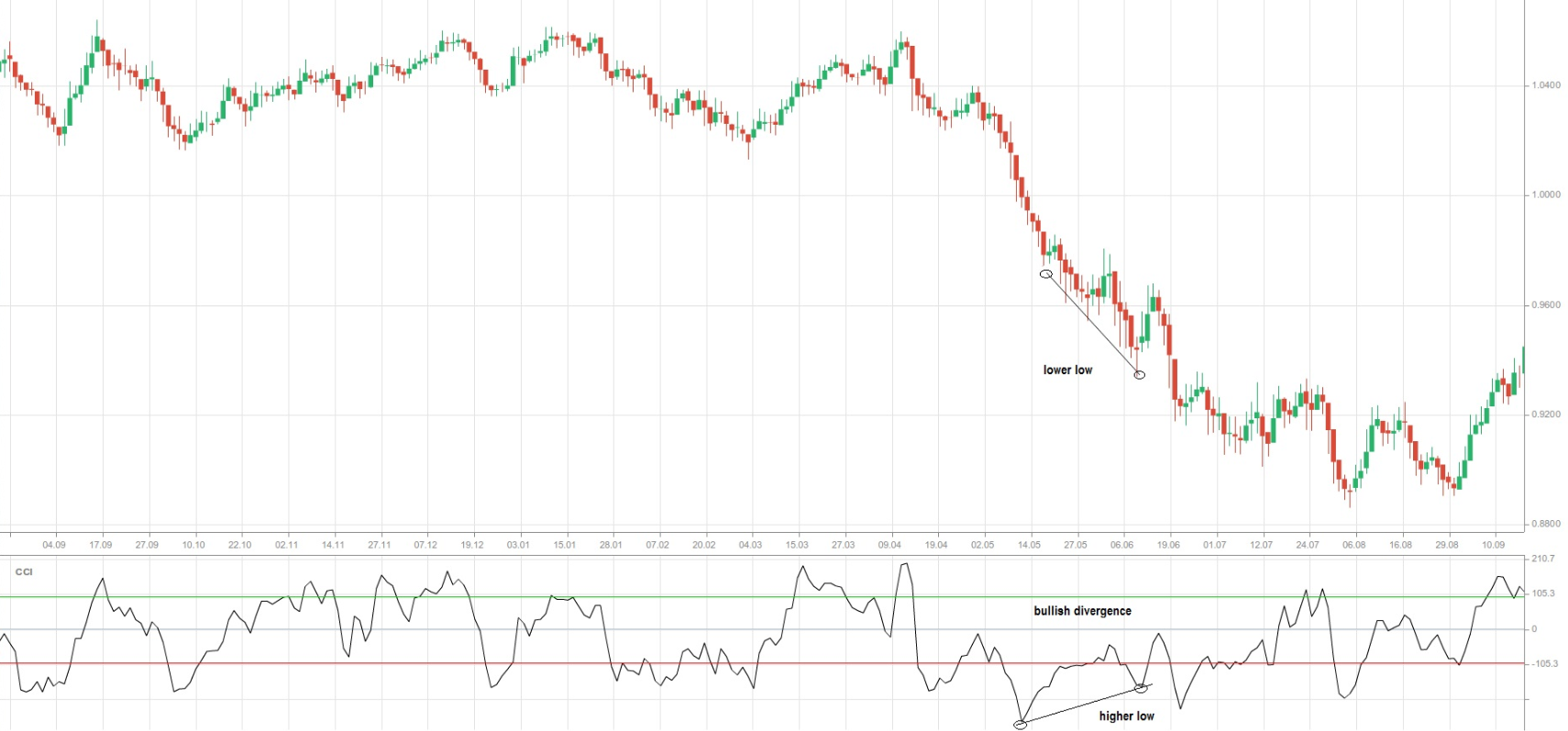
Task: Select the 1.0000 price level on the axis
Action: coord(1545,194)
